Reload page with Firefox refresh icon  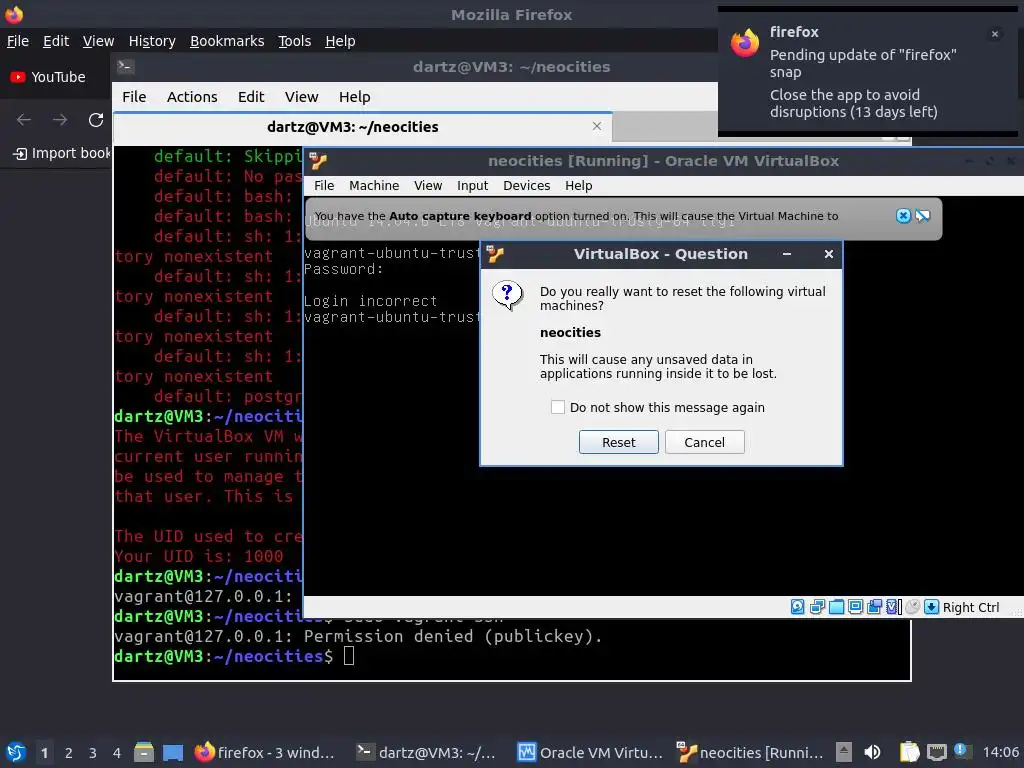pyautogui.click(x=96, y=120)
